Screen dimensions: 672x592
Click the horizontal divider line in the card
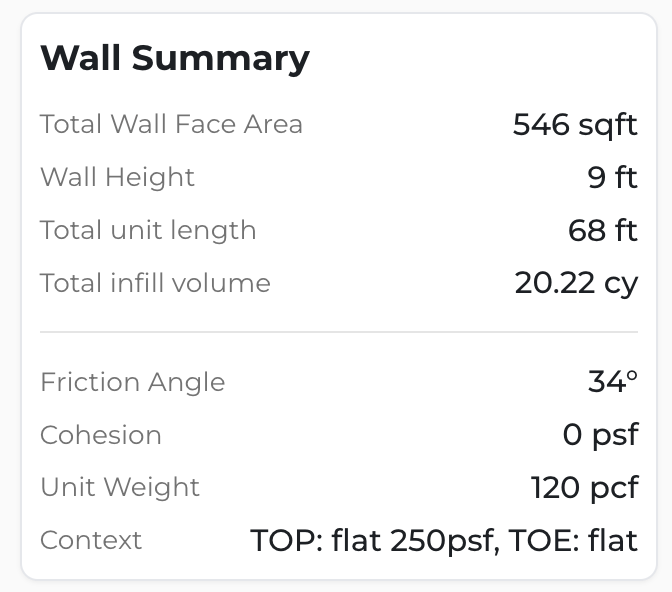click(x=338, y=332)
